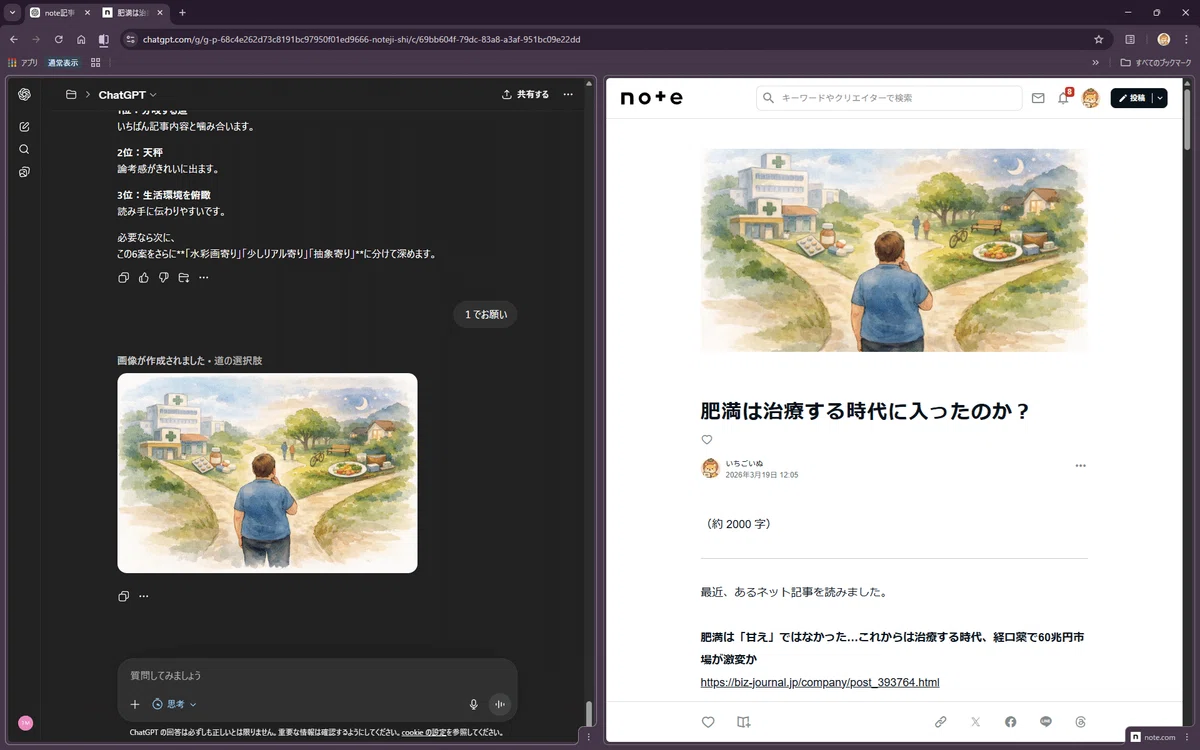The image size is (1200, 750).
Task: Click the 共有する share button
Action: [525, 95]
